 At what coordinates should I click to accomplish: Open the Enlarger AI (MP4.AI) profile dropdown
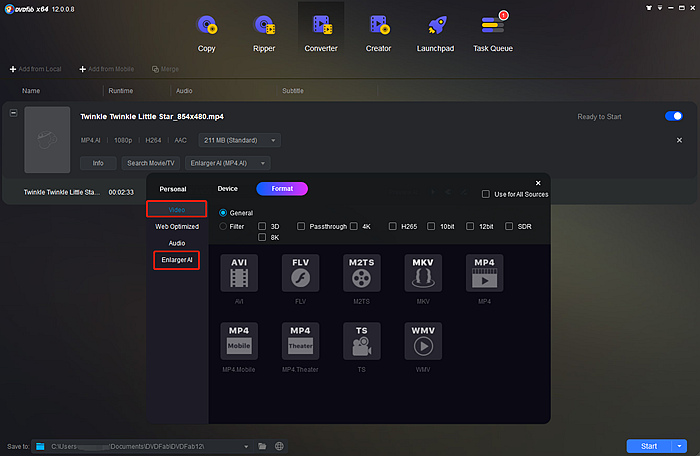click(228, 163)
